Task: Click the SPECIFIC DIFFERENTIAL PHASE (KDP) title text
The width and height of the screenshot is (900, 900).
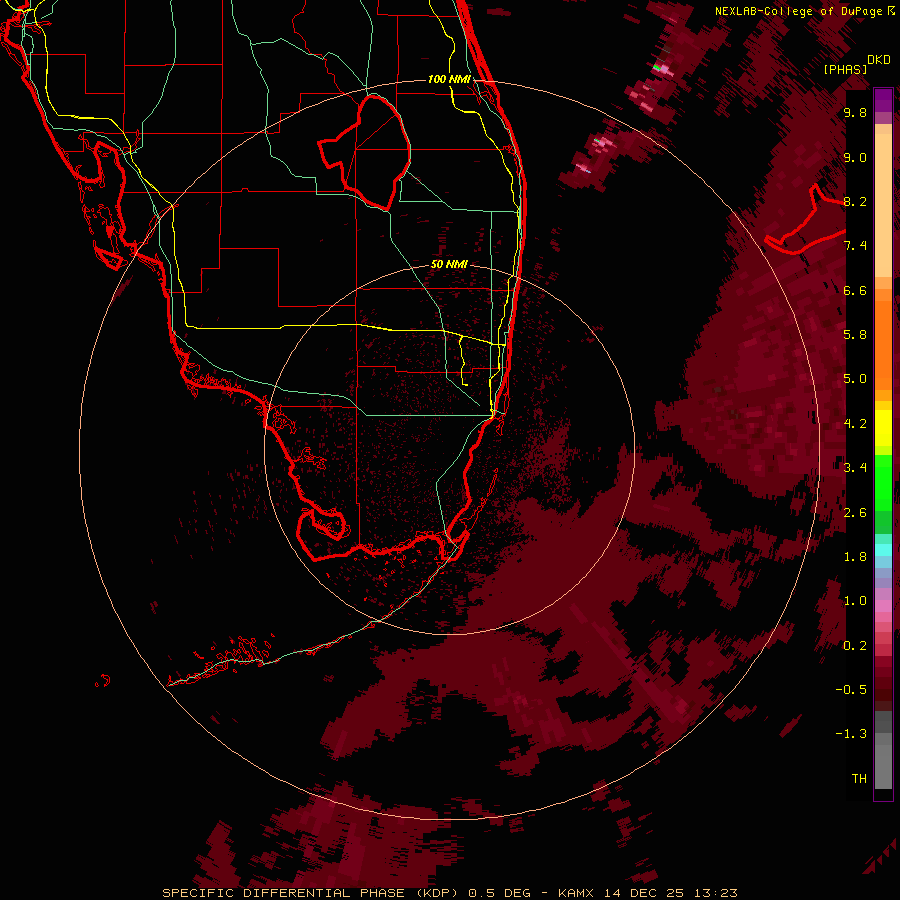Action: point(310,893)
